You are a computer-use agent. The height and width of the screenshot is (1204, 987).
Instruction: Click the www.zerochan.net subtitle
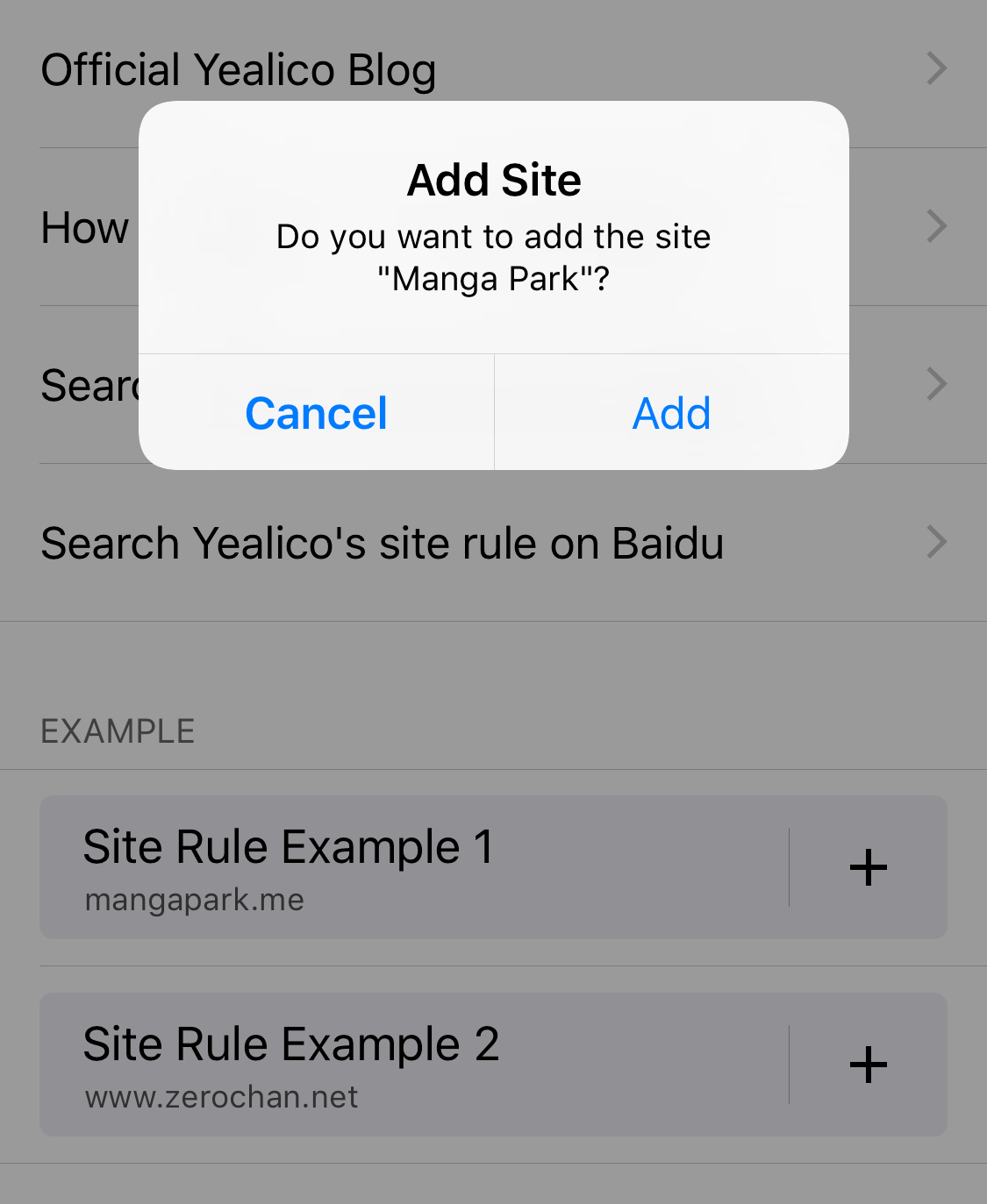[221, 1098]
